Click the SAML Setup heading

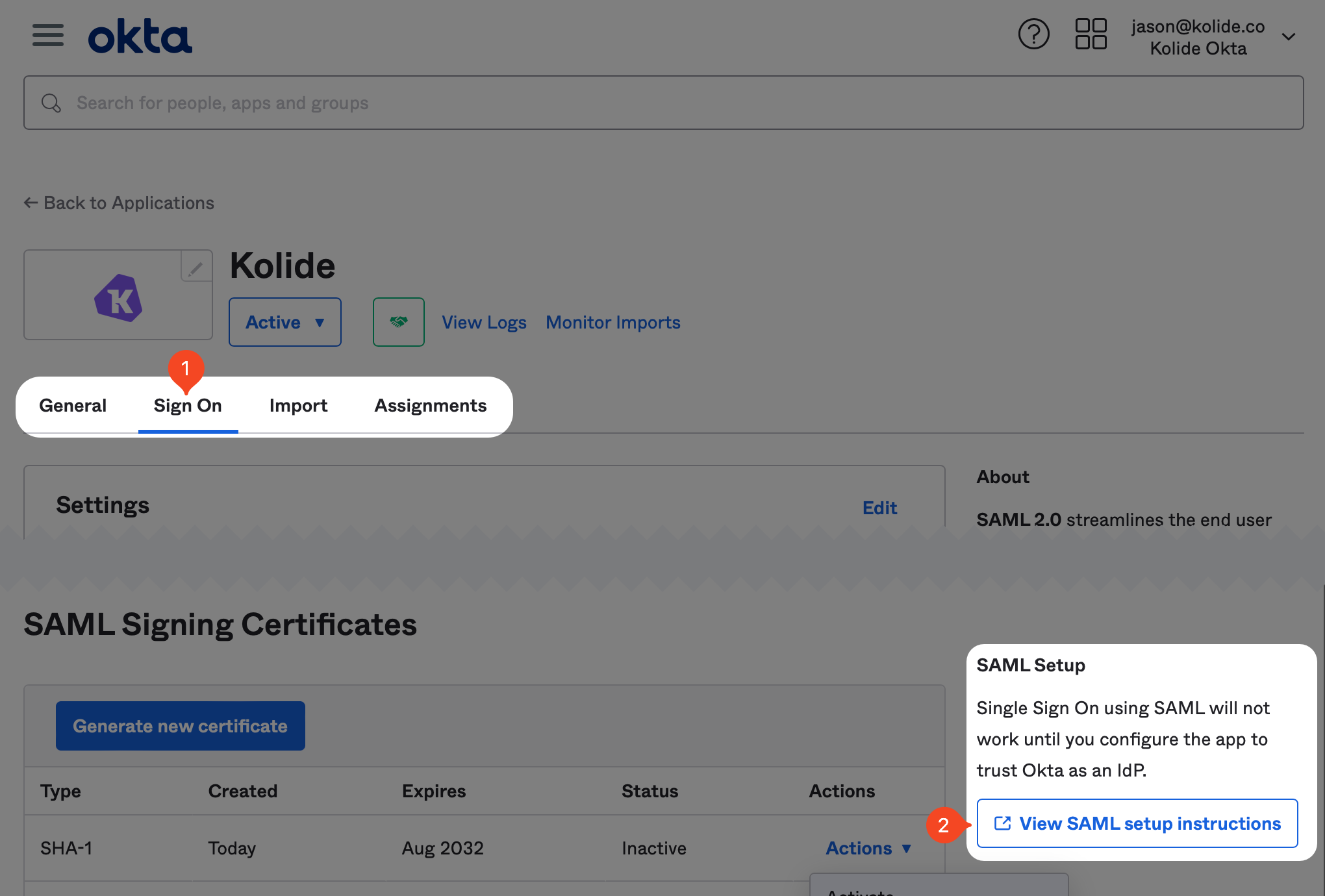[1031, 665]
